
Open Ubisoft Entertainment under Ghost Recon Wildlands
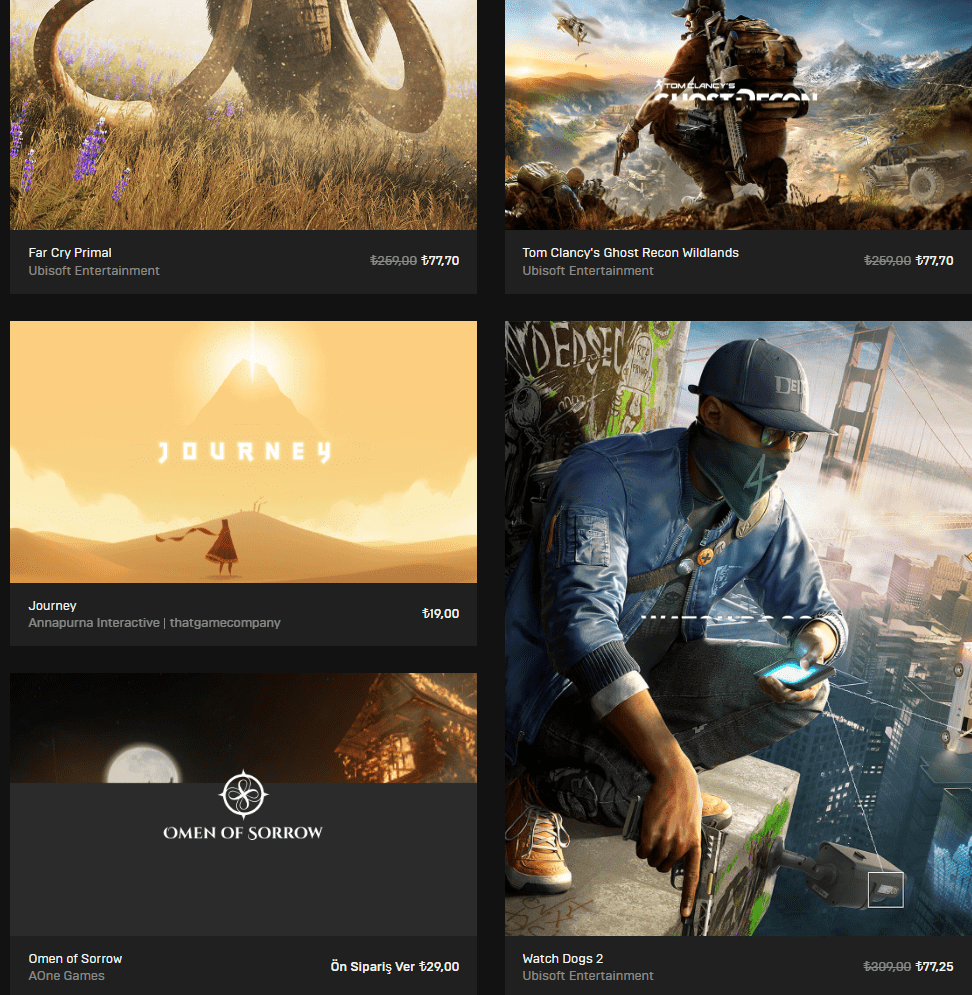pos(588,270)
